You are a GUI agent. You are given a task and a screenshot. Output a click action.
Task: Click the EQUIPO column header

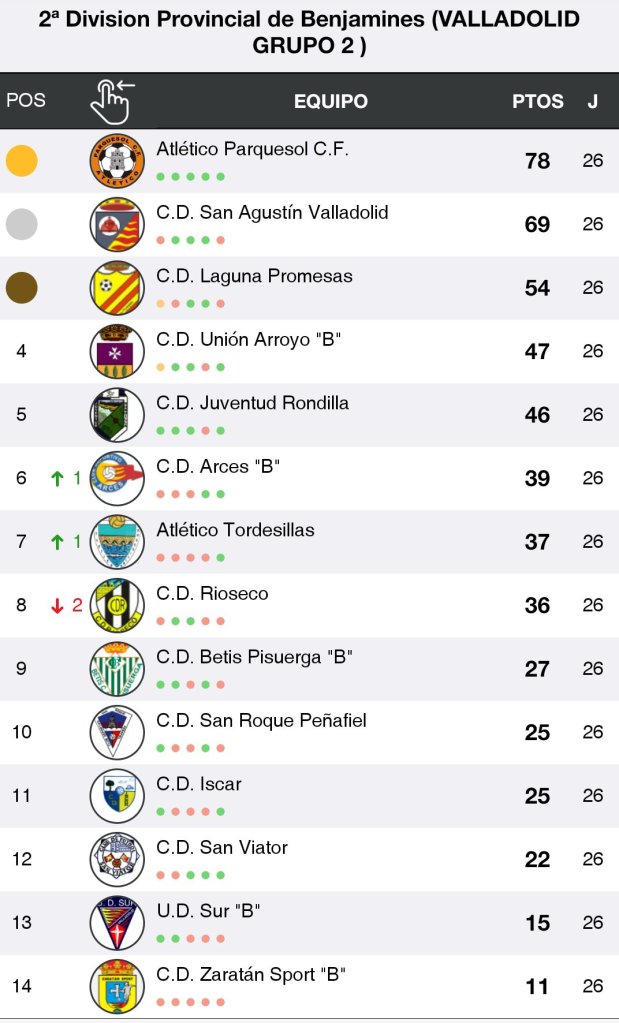click(331, 101)
